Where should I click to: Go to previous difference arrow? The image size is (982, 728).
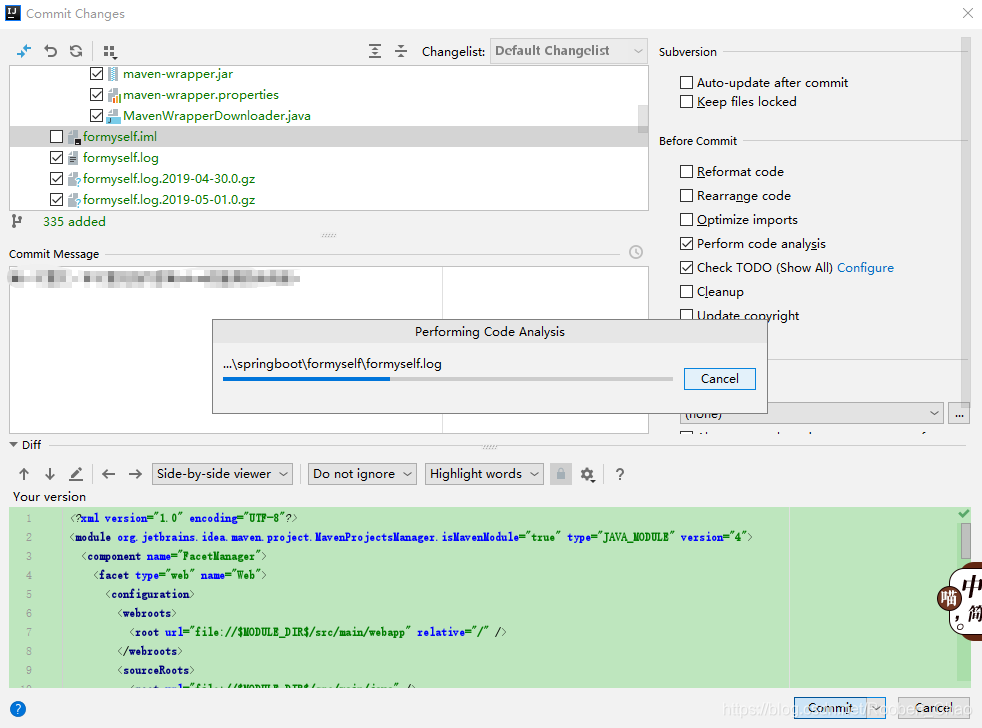coord(24,474)
